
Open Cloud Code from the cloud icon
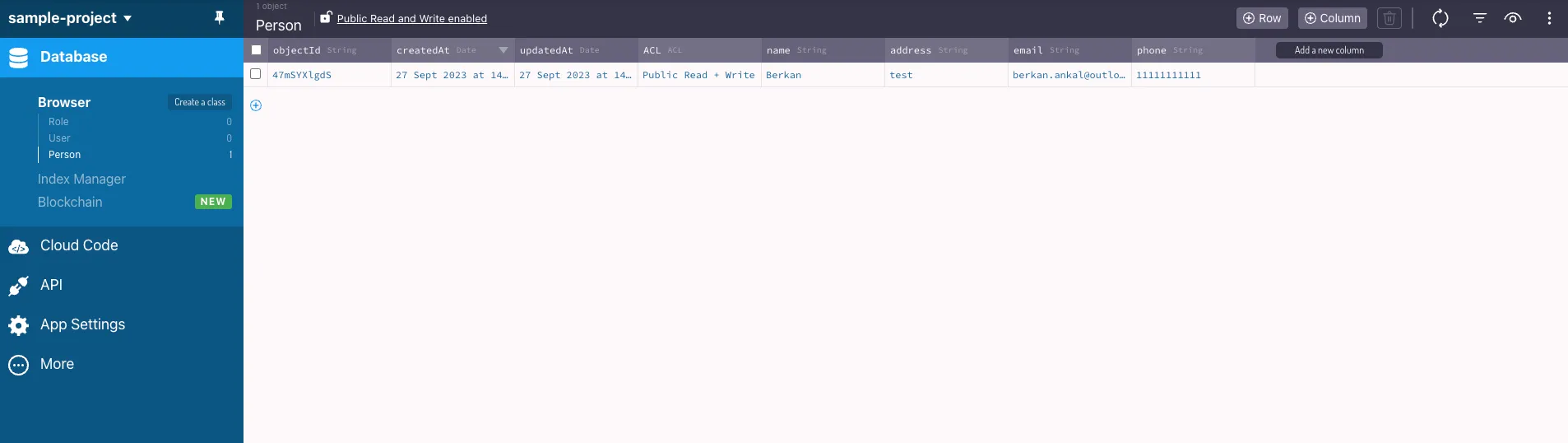pyautogui.click(x=18, y=246)
